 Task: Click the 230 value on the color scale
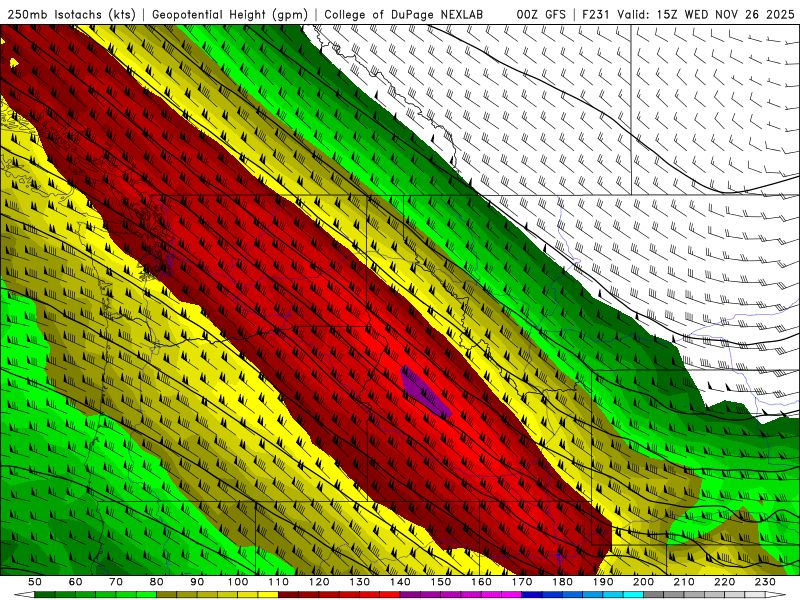click(x=765, y=582)
